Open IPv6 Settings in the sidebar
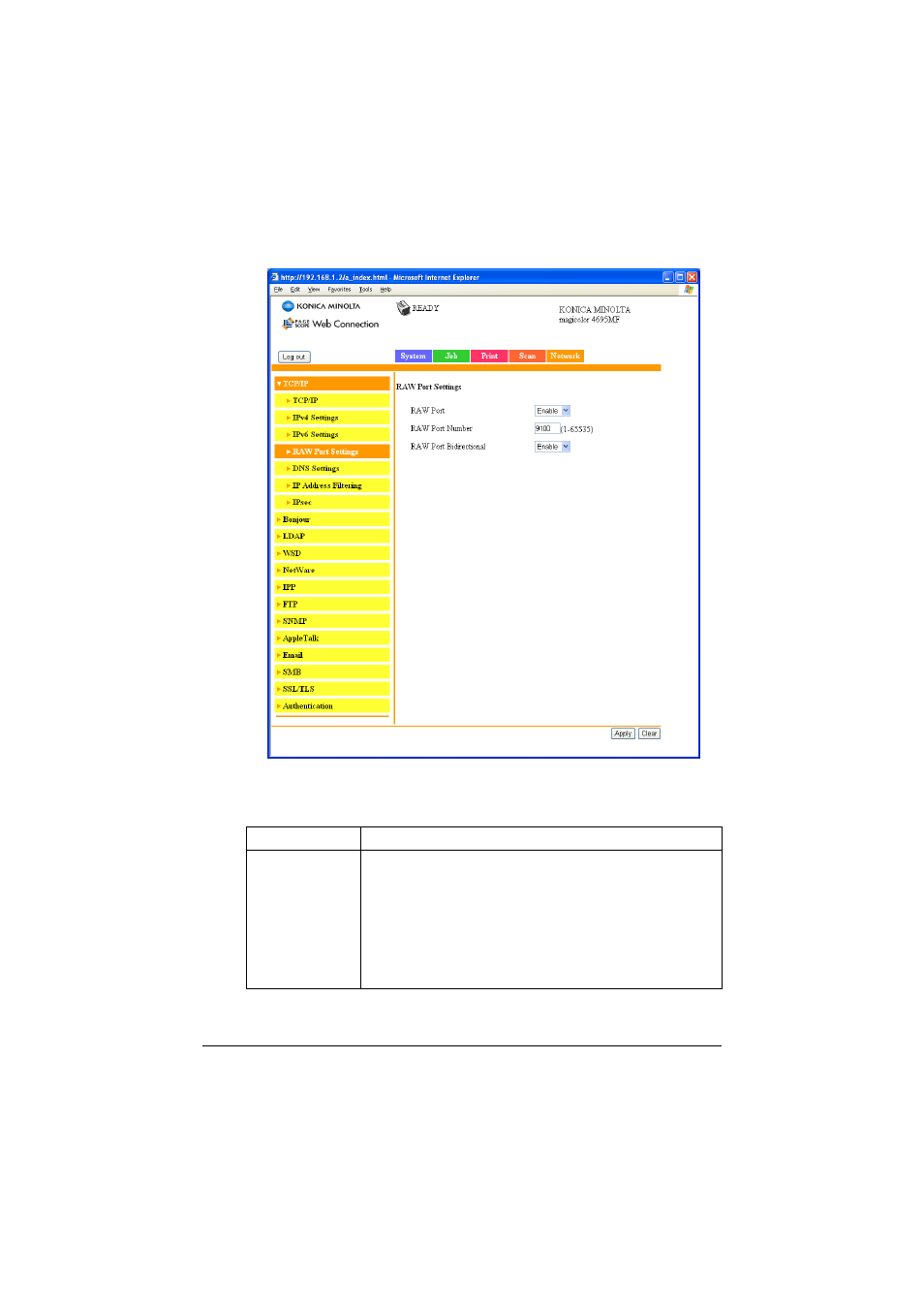The image size is (924, 1308). coord(332,434)
